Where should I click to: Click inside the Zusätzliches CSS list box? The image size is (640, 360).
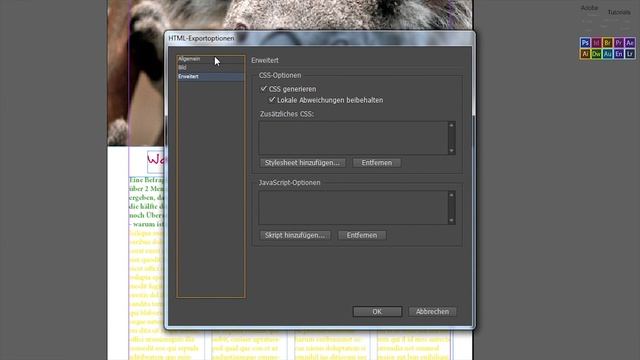[353, 138]
